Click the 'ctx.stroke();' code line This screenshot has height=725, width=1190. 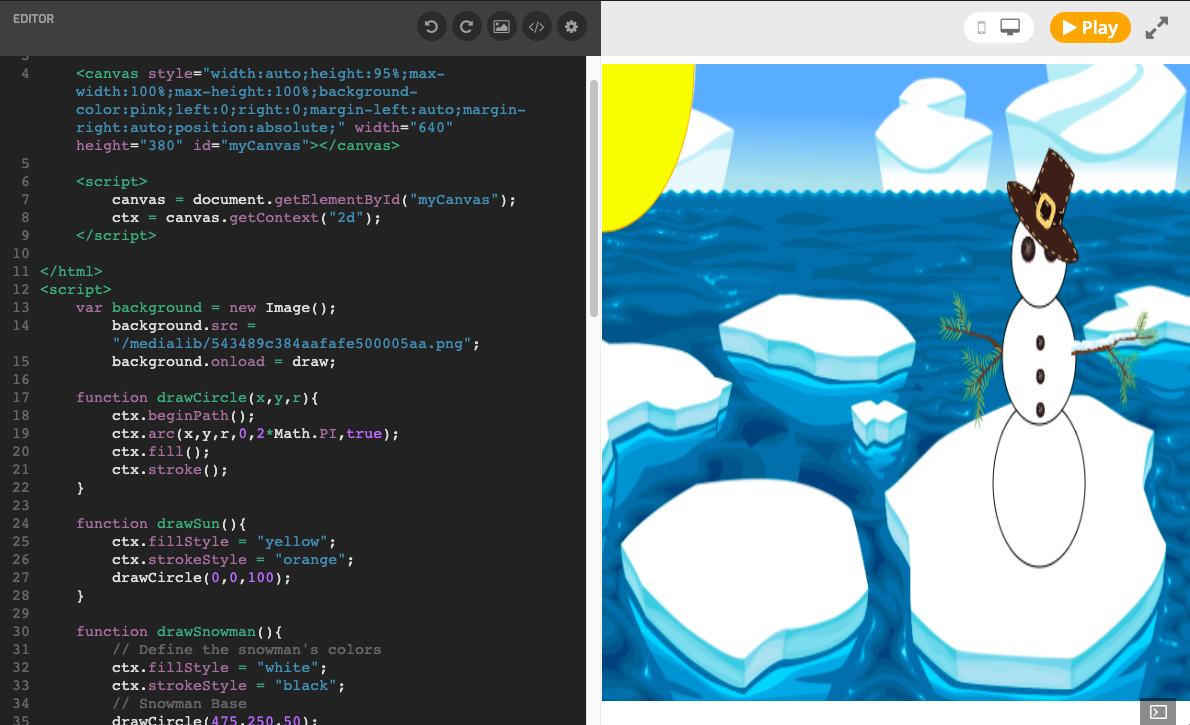(170, 470)
